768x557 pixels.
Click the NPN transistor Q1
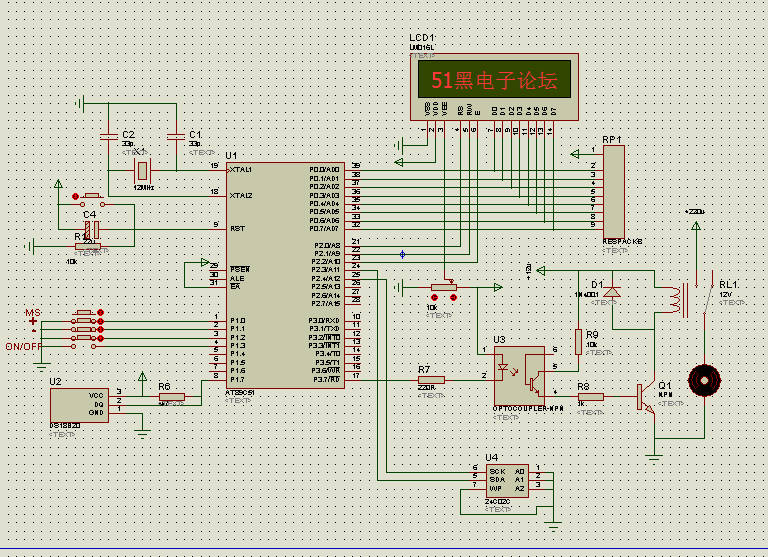[644, 397]
